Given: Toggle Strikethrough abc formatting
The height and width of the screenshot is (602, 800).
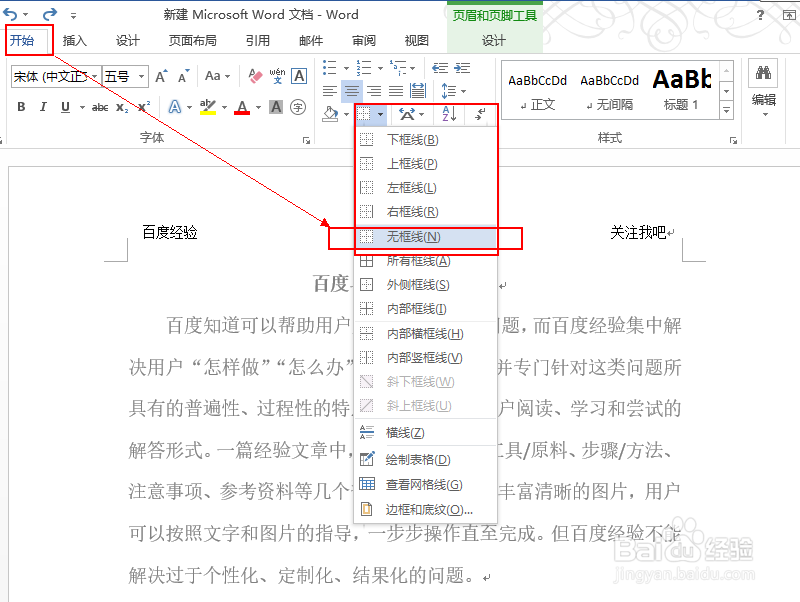Looking at the screenshot, I should tap(100, 107).
